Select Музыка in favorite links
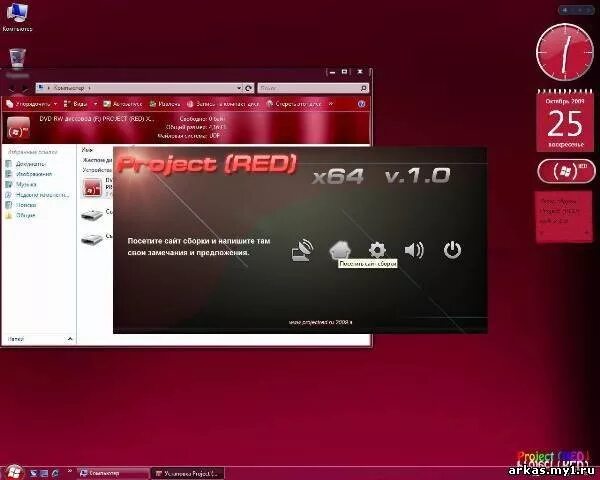The width and height of the screenshot is (600, 480). [21, 184]
